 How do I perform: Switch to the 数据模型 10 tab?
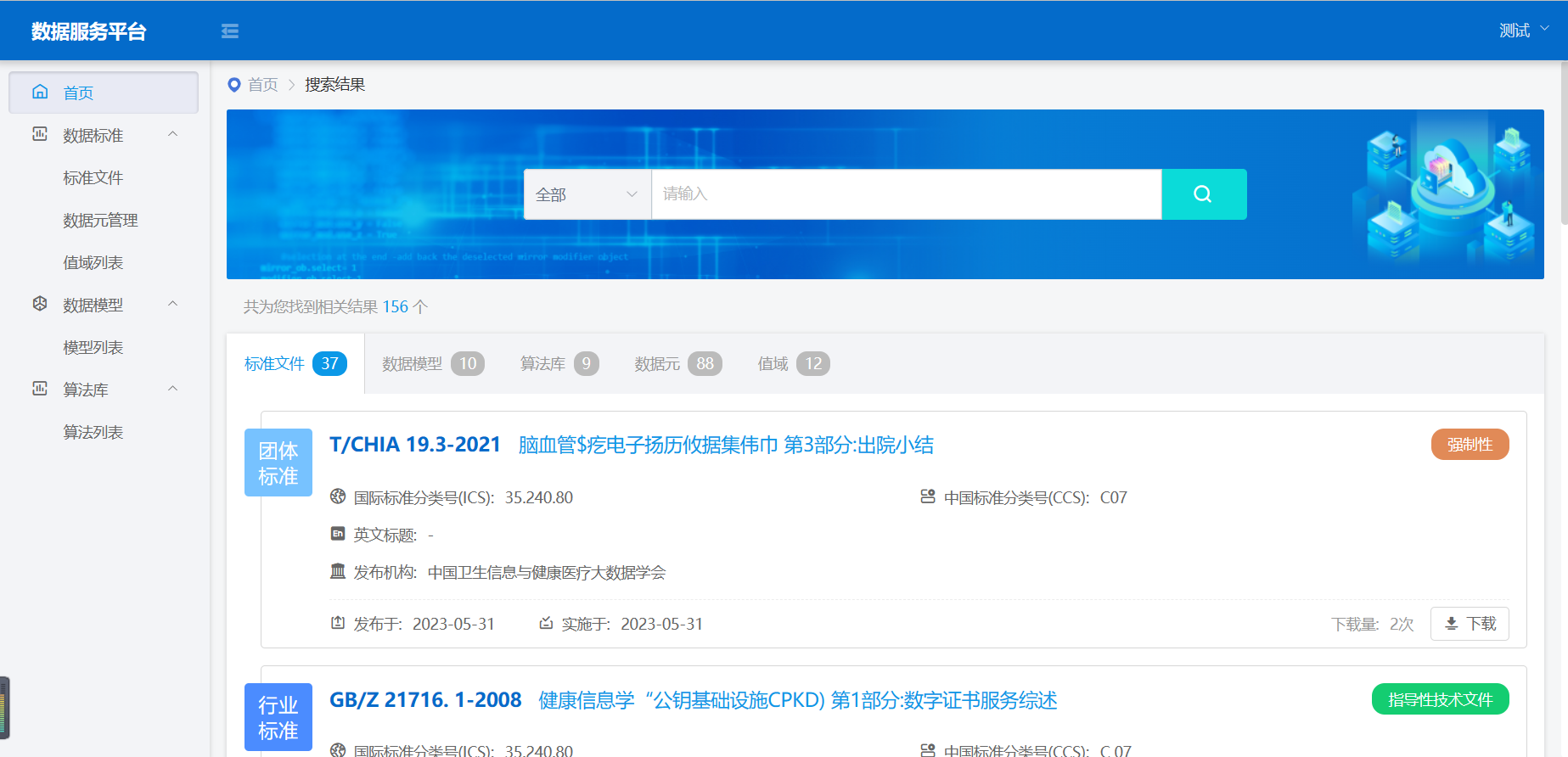click(x=433, y=363)
